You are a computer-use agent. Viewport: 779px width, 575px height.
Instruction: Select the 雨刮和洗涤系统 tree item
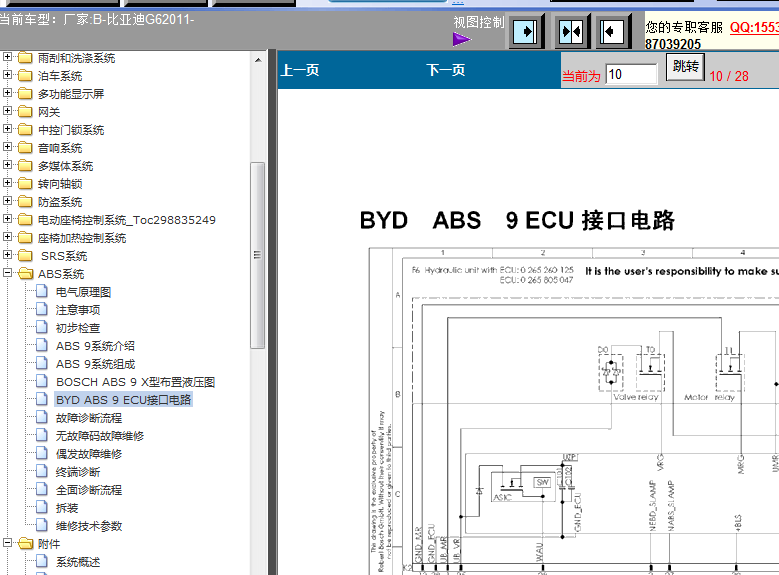click(x=77, y=58)
